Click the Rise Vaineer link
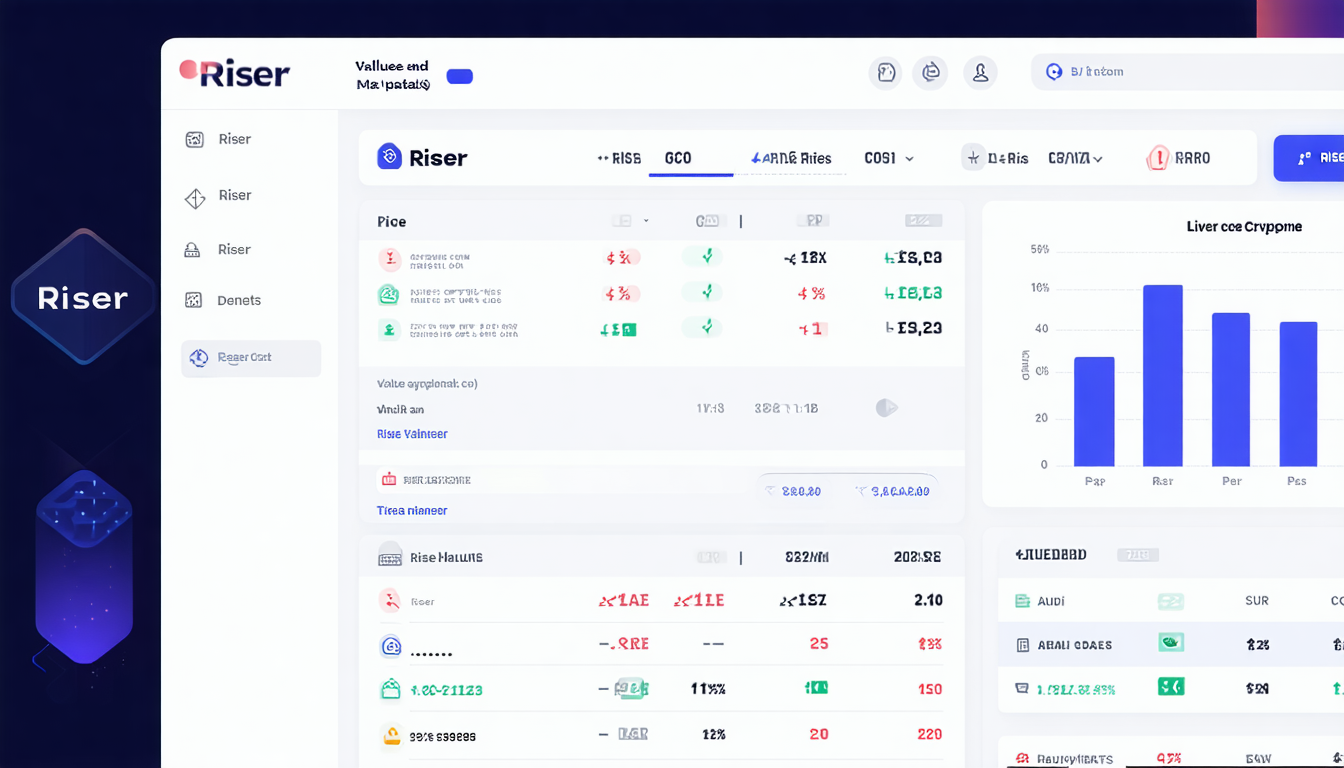The width and height of the screenshot is (1344, 768). (x=412, y=434)
